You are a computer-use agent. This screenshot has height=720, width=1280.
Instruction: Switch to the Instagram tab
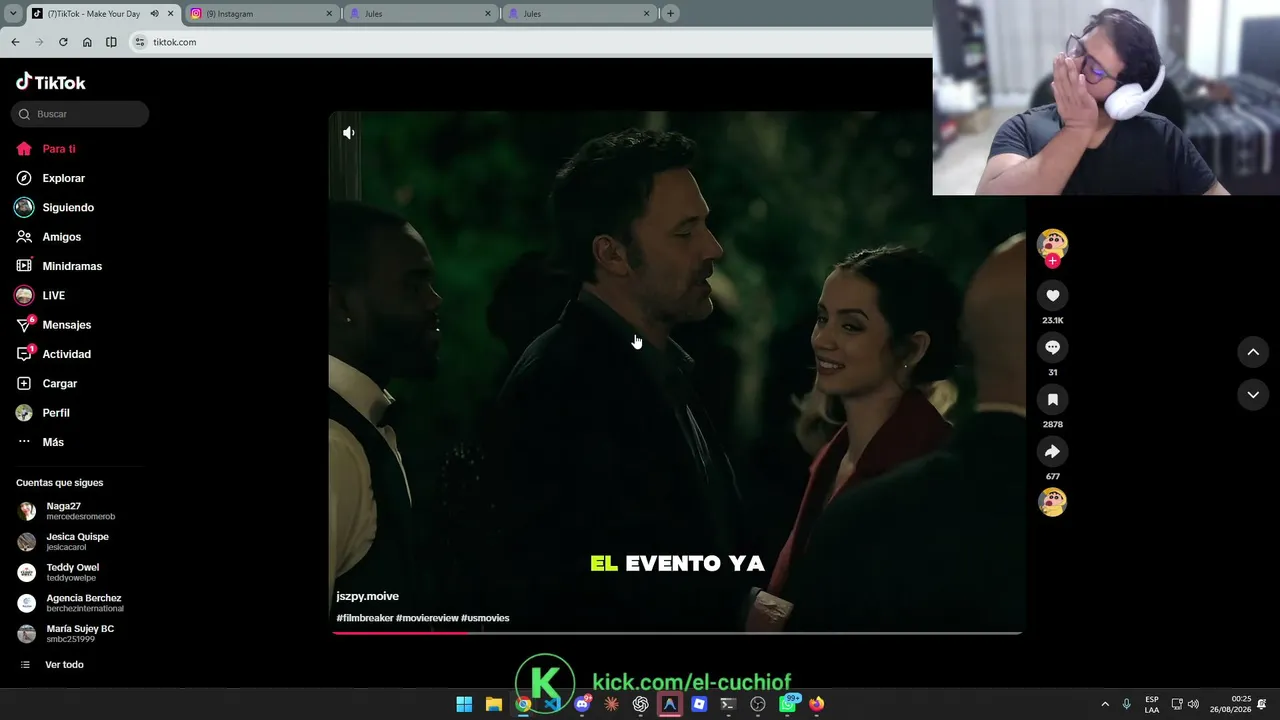point(261,14)
